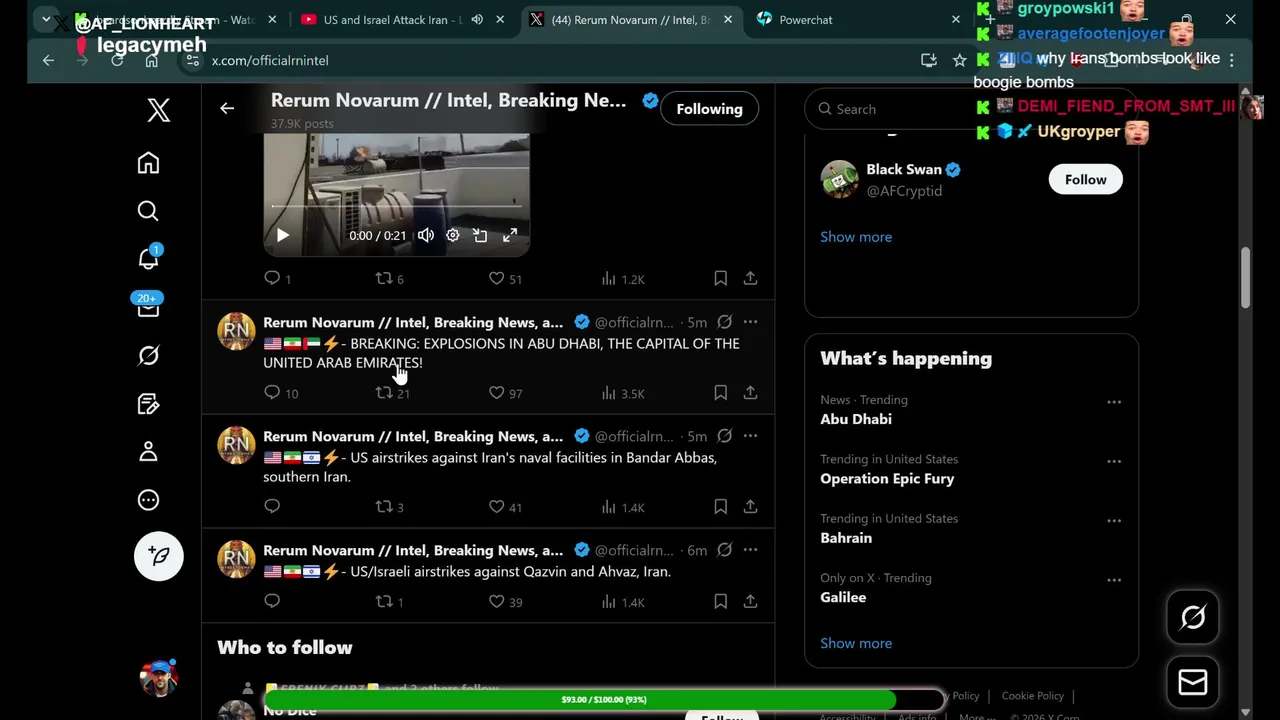Follow Black Swan account

1085,180
